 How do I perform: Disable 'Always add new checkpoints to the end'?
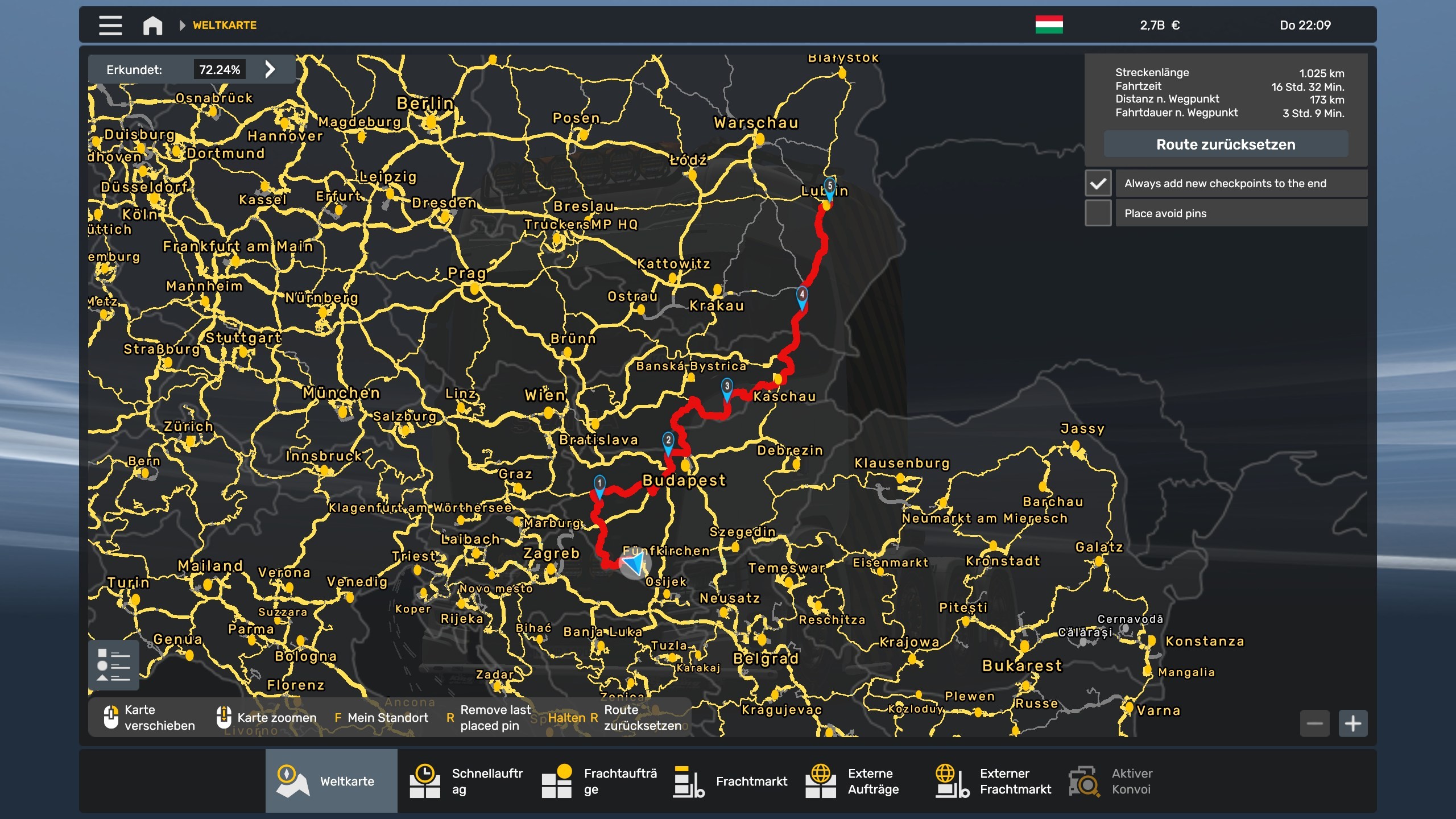coord(1098,183)
